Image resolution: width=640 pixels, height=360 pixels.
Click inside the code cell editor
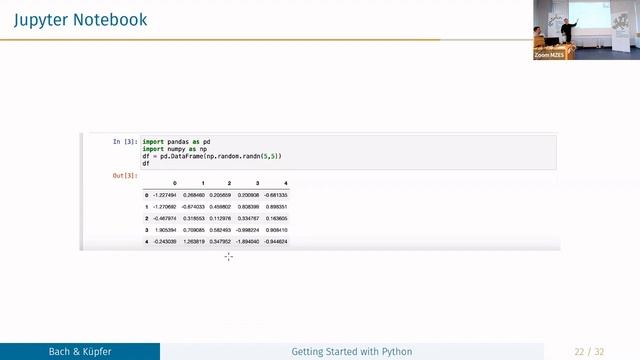348,152
